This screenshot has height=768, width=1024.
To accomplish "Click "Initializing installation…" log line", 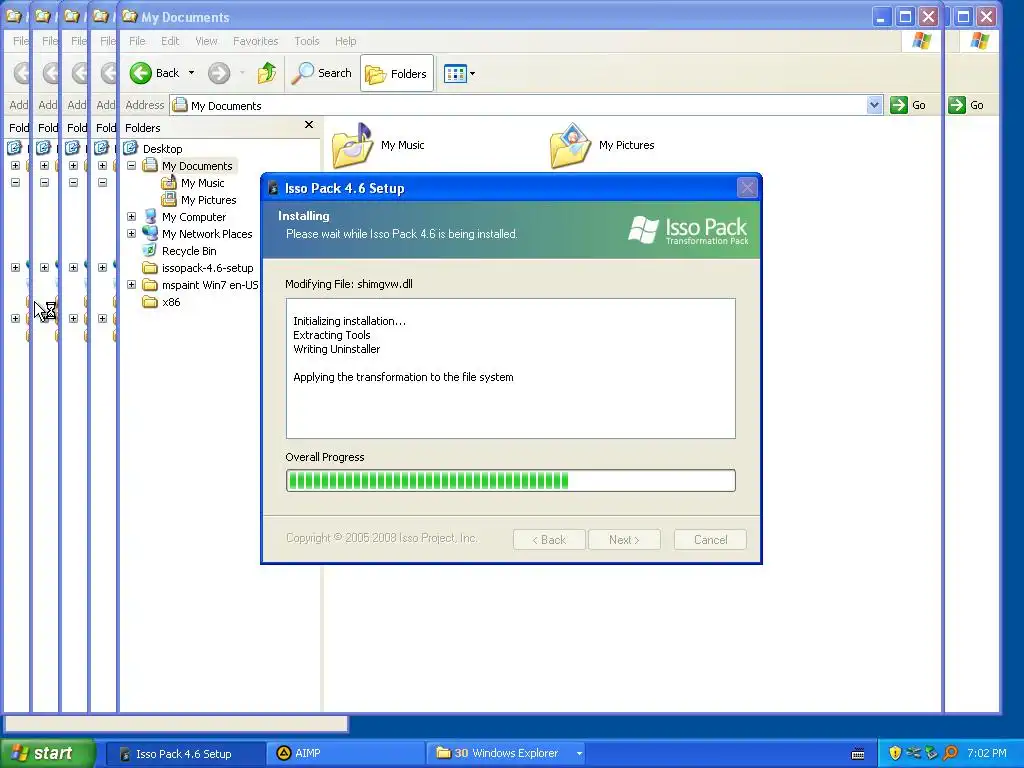I will click(349, 321).
